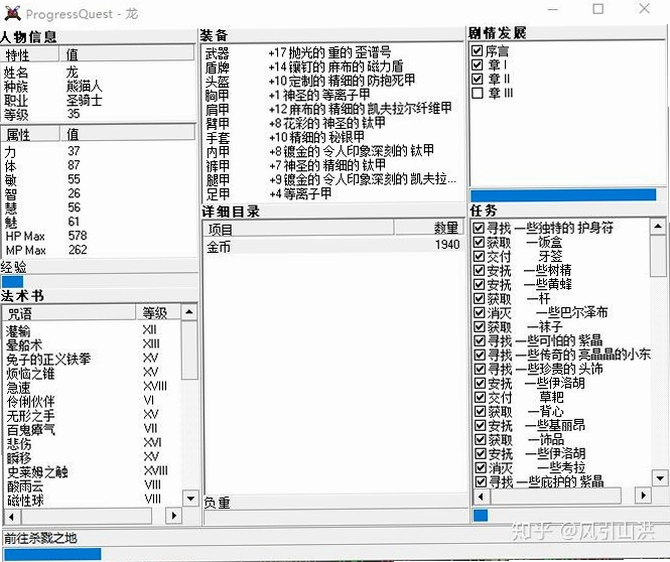Image resolution: width=670 pixels, height=562 pixels.
Task: Toggle checkbox for 交付 草耙 quest
Action: pos(480,397)
